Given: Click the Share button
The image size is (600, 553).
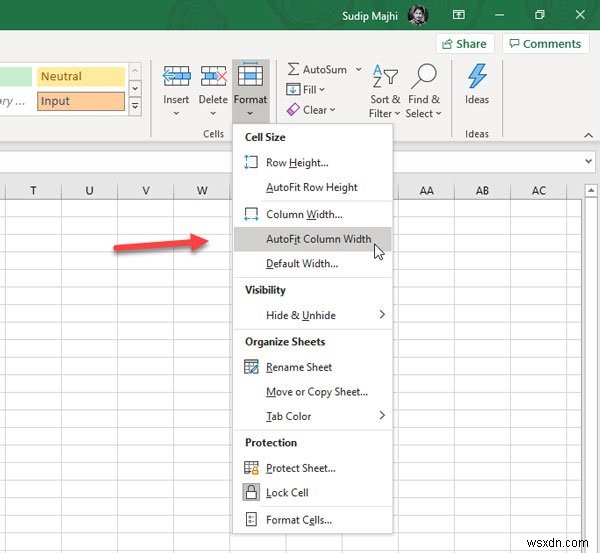Looking at the screenshot, I should 465,44.
